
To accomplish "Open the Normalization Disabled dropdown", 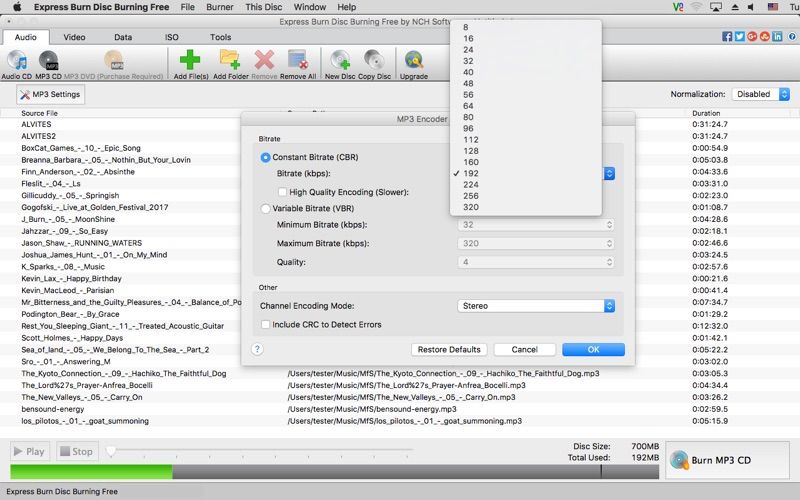I will 761,94.
